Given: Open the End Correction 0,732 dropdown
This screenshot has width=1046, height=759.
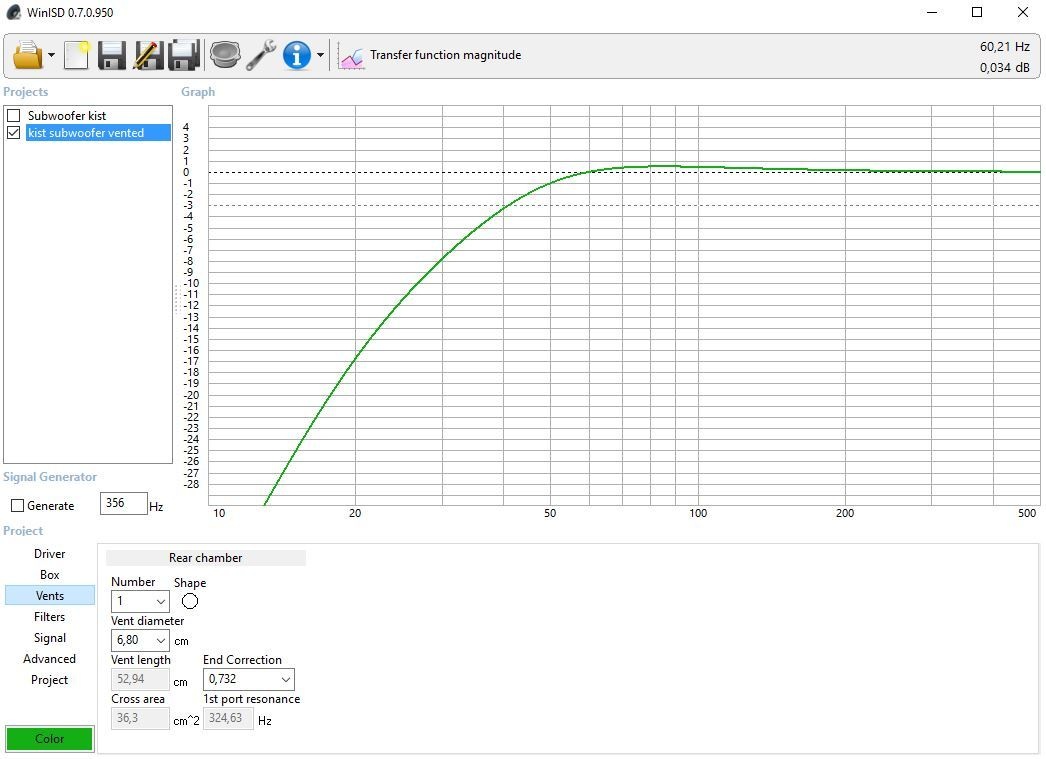Looking at the screenshot, I should pyautogui.click(x=249, y=679).
